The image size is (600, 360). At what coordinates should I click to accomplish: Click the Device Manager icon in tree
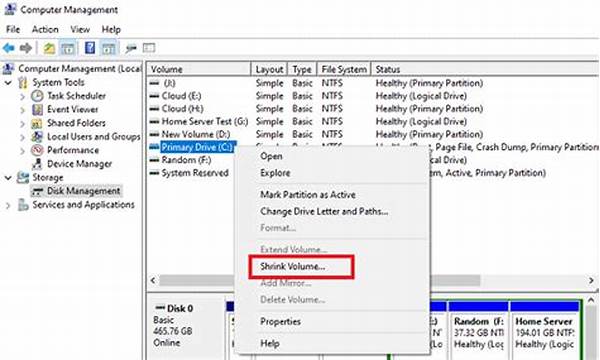click(x=37, y=164)
